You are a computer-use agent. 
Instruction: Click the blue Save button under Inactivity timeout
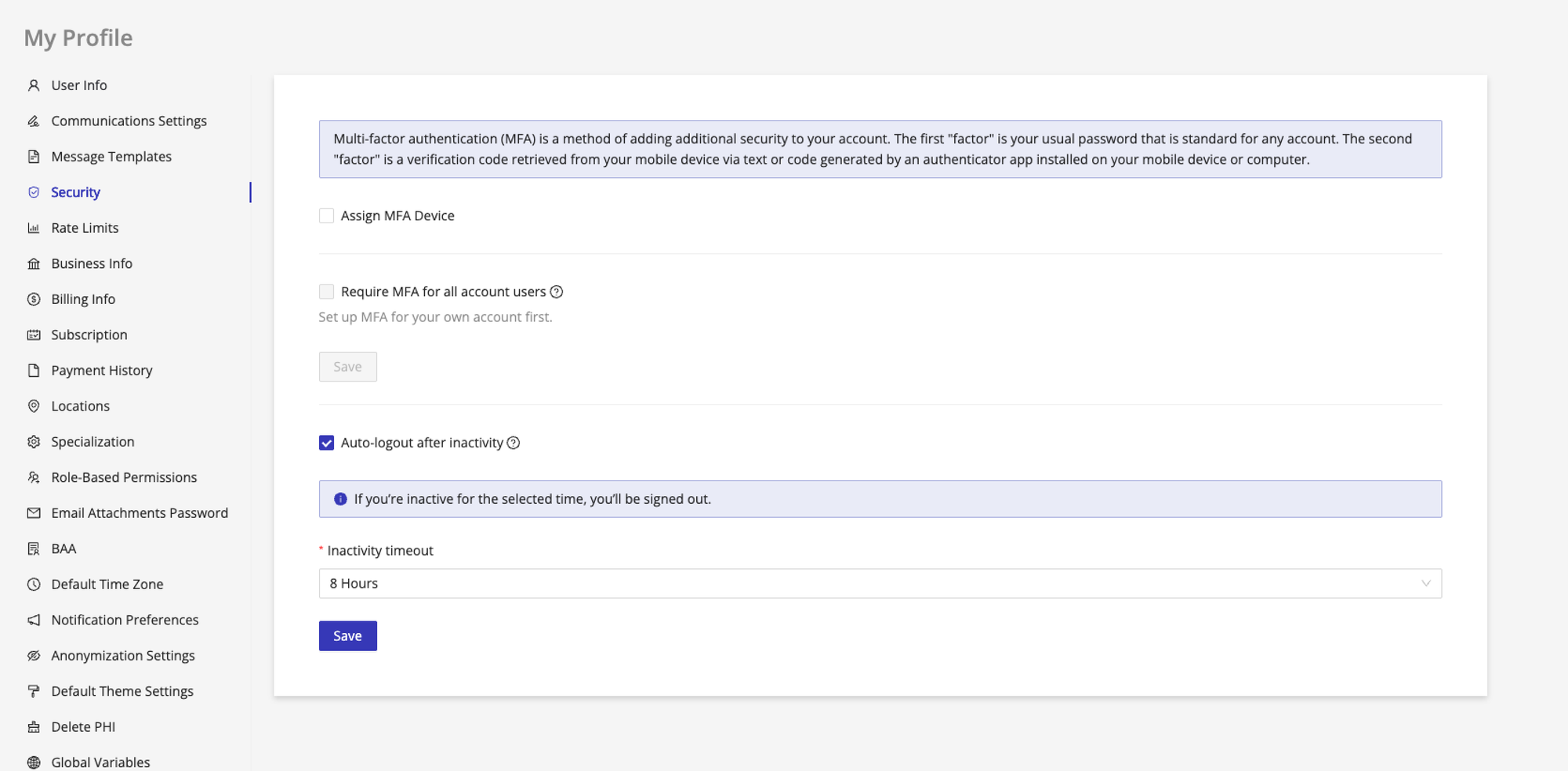coord(347,636)
